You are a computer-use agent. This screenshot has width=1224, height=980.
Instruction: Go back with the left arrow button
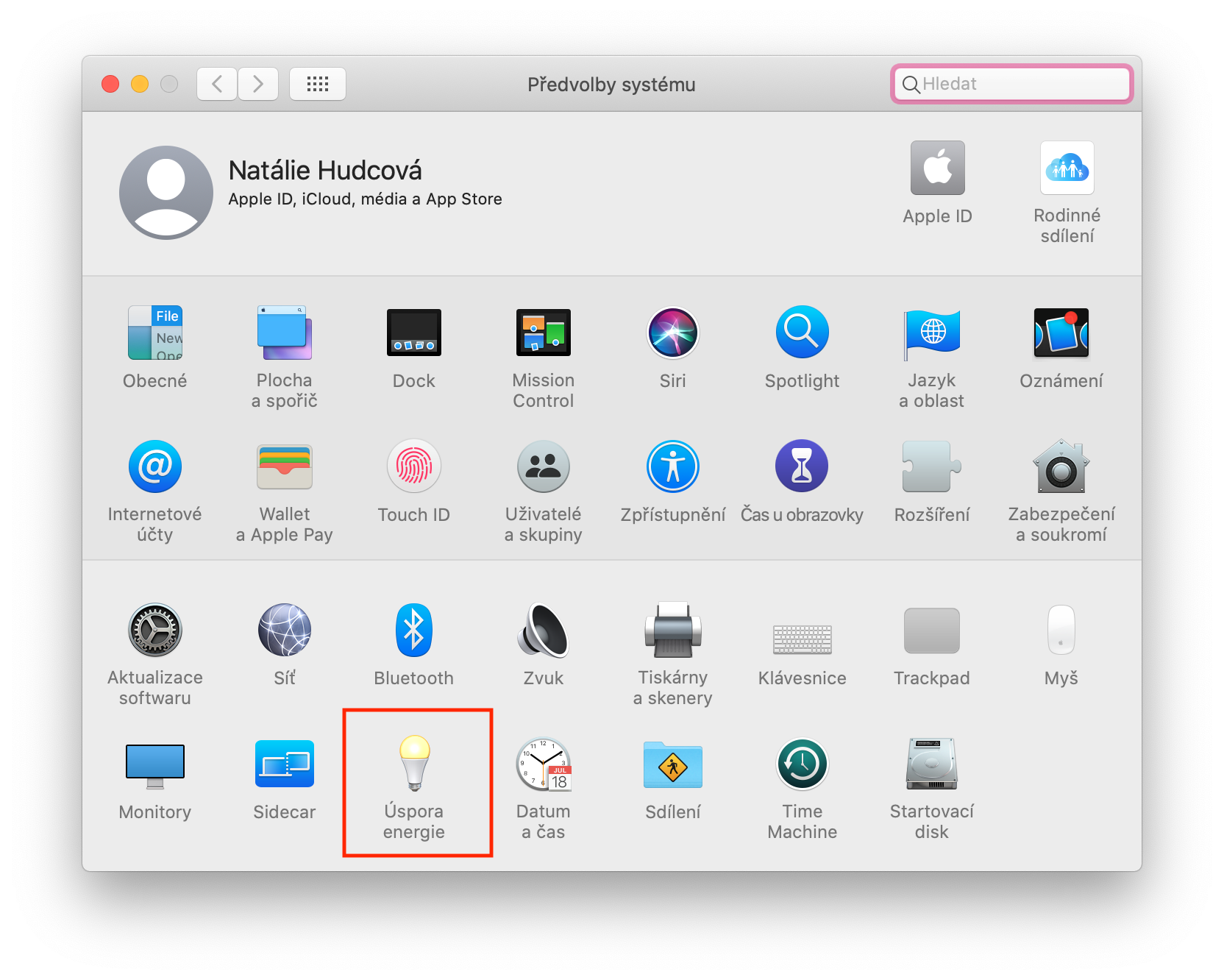coord(217,84)
